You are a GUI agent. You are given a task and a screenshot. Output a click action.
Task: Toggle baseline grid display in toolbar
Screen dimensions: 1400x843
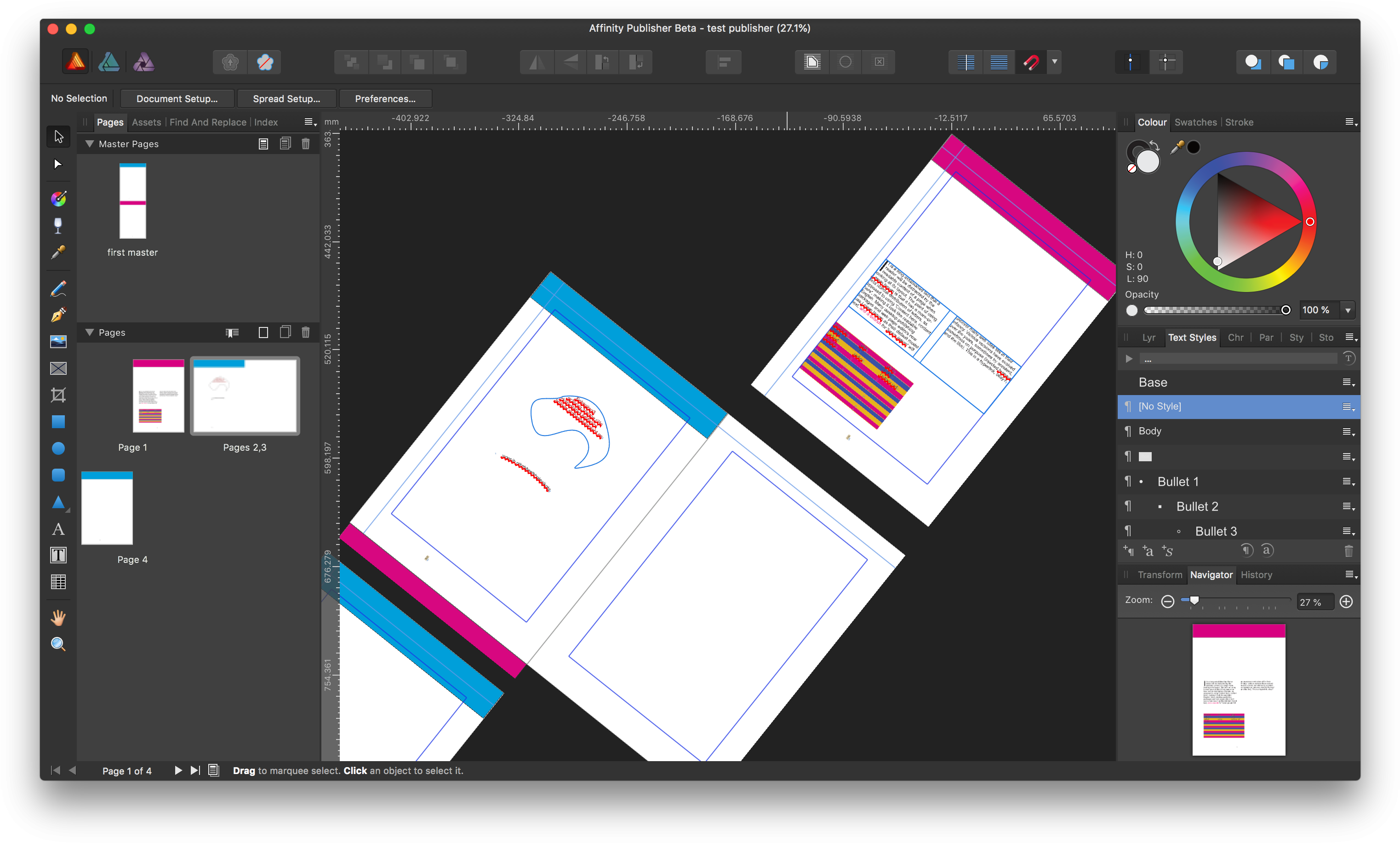(x=999, y=62)
